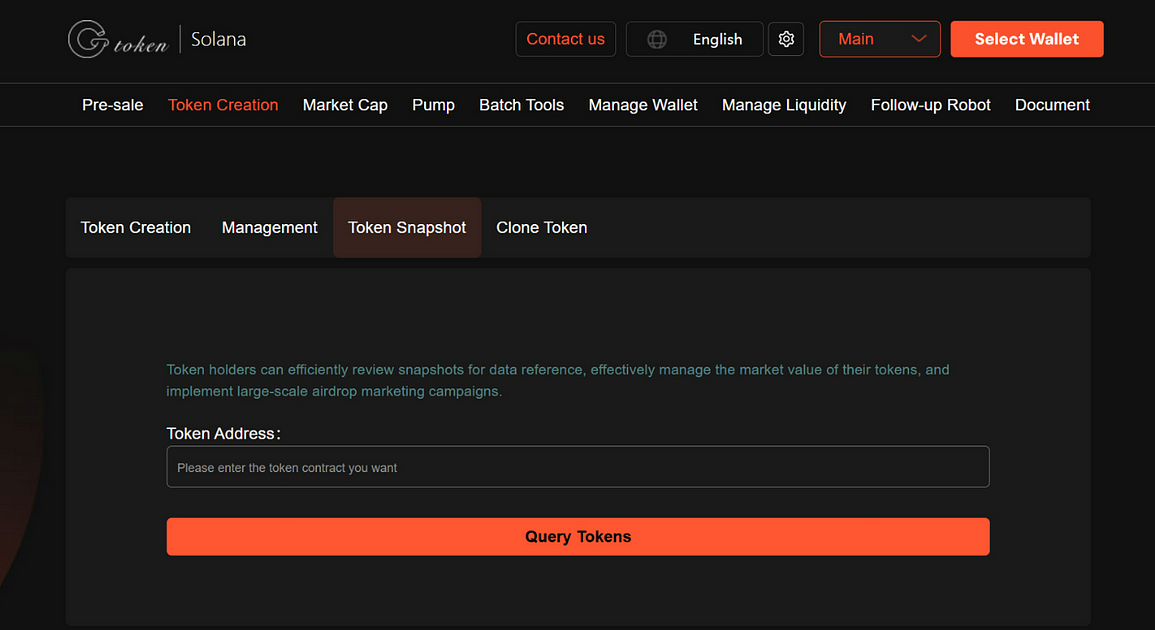This screenshot has width=1155, height=630.
Task: Click the G token logo
Action: pos(118,40)
